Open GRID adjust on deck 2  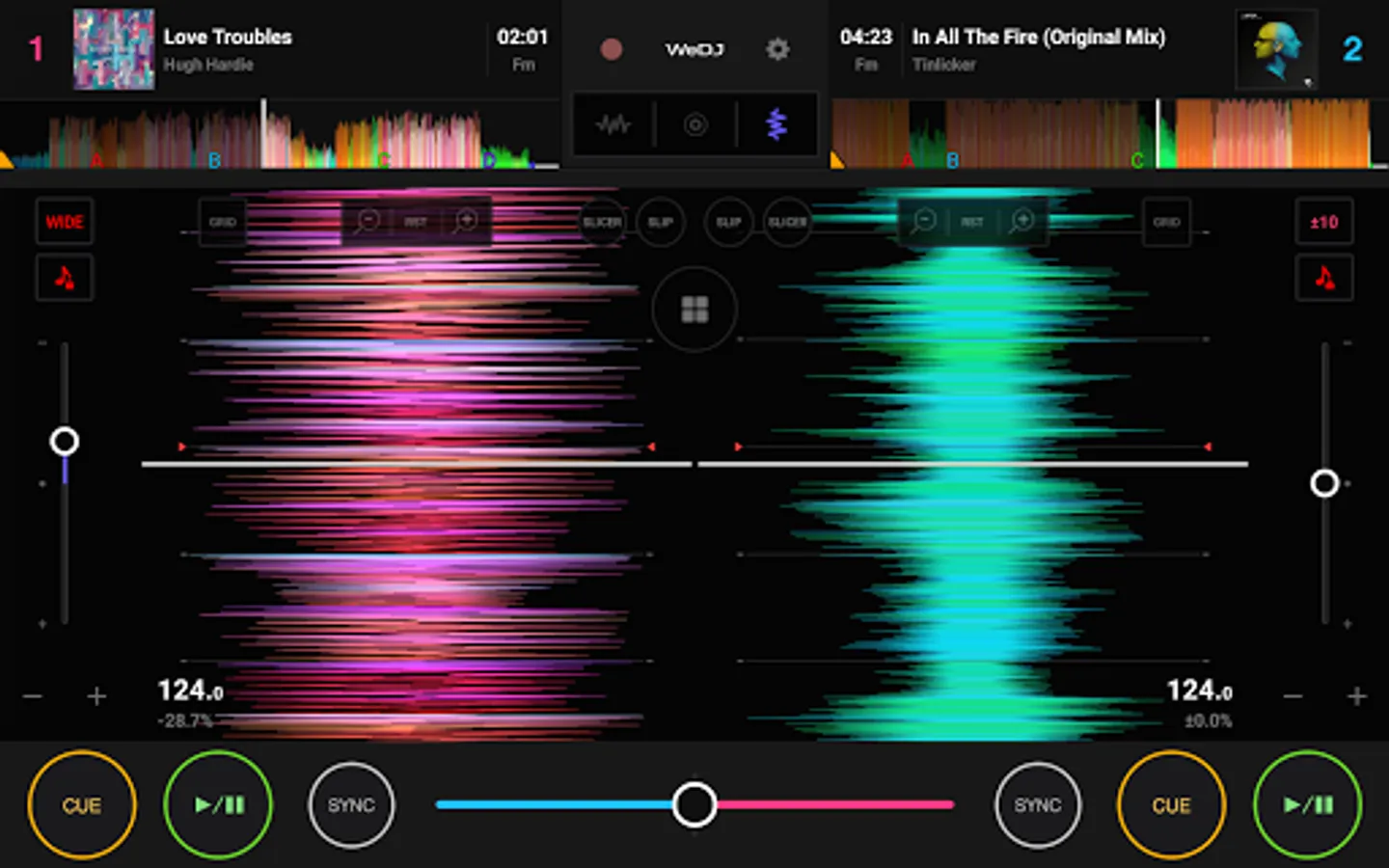1166,222
